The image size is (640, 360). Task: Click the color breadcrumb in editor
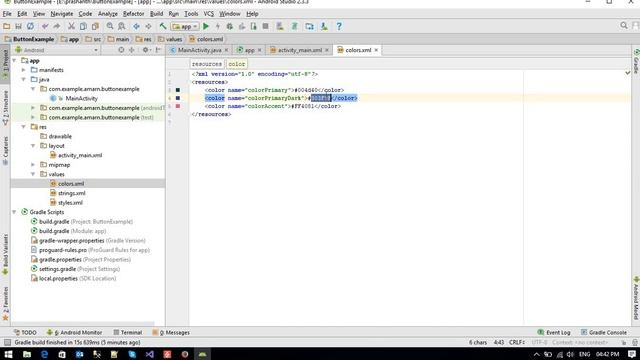pos(237,64)
